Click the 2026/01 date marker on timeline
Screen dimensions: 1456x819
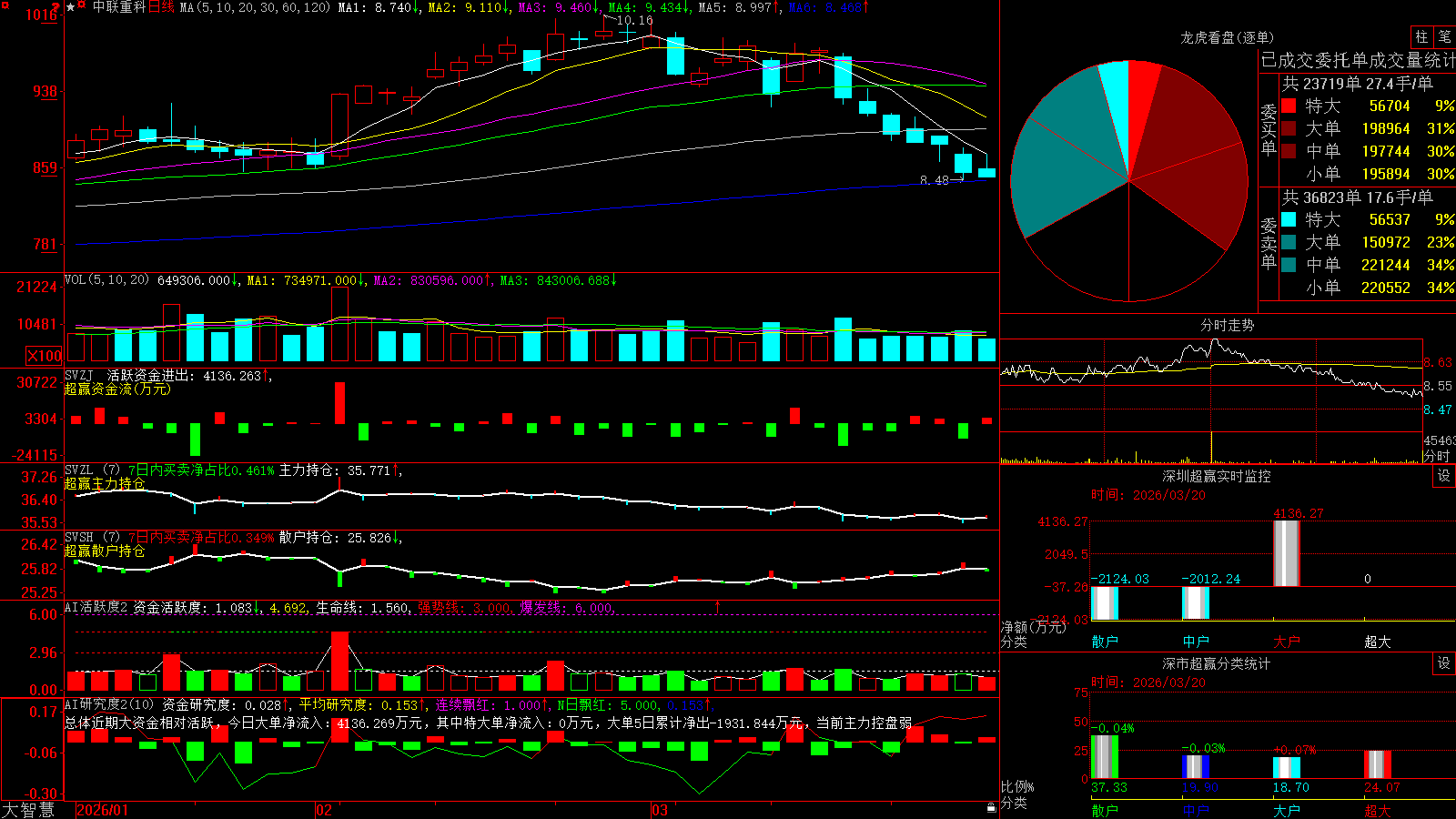pos(102,810)
